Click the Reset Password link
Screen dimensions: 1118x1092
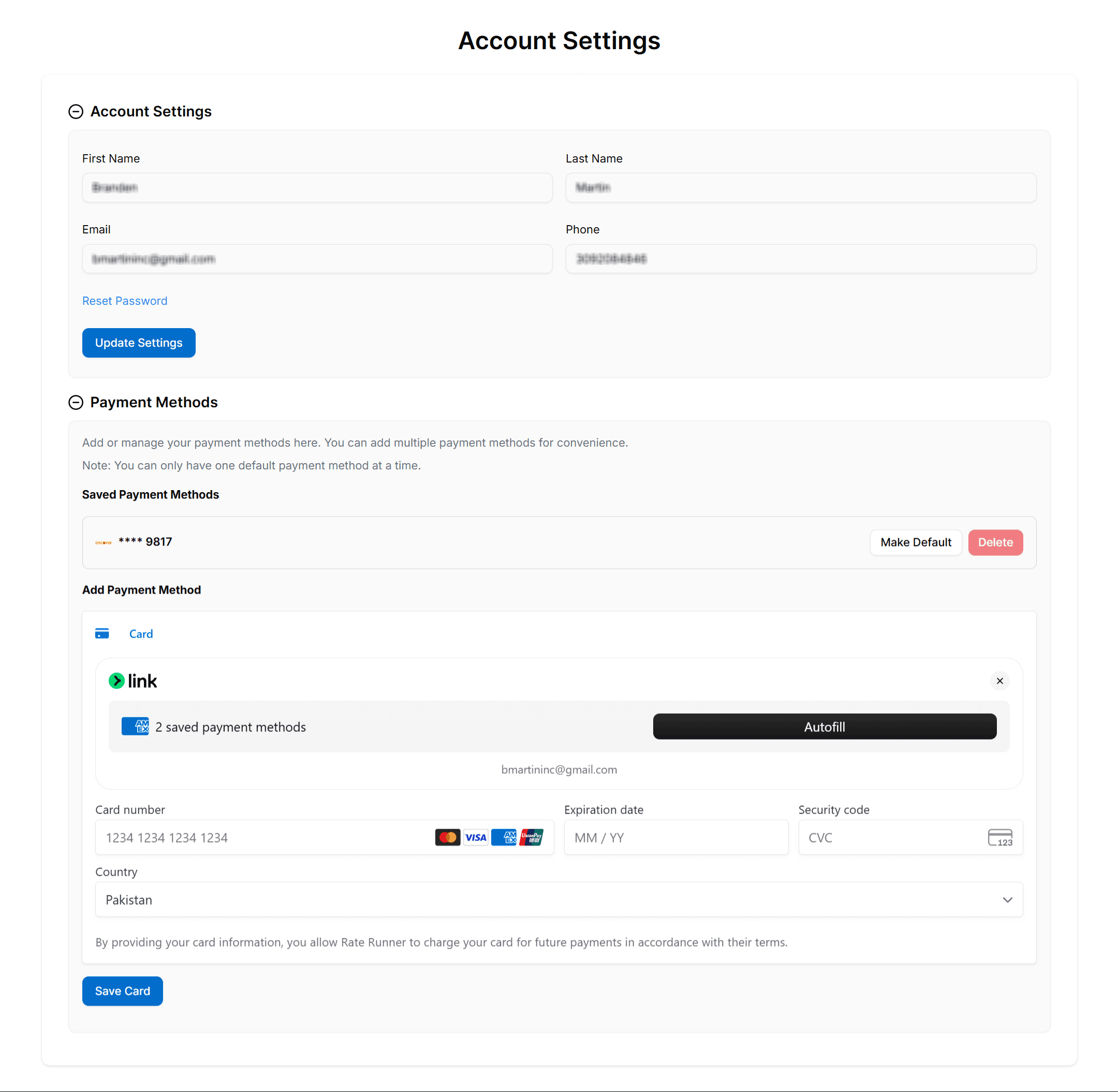[124, 301]
